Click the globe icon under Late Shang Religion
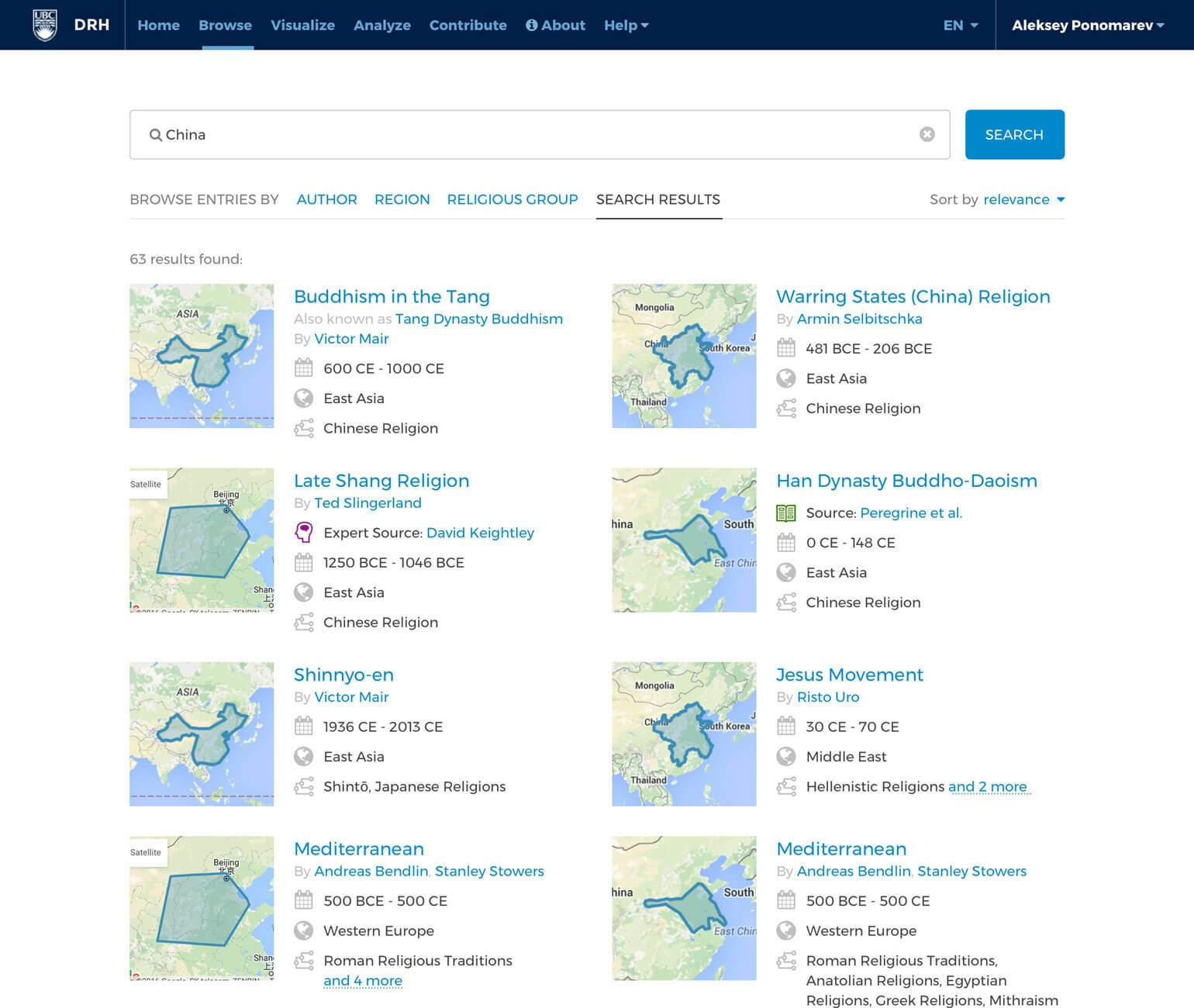1194x1008 pixels. tap(304, 592)
